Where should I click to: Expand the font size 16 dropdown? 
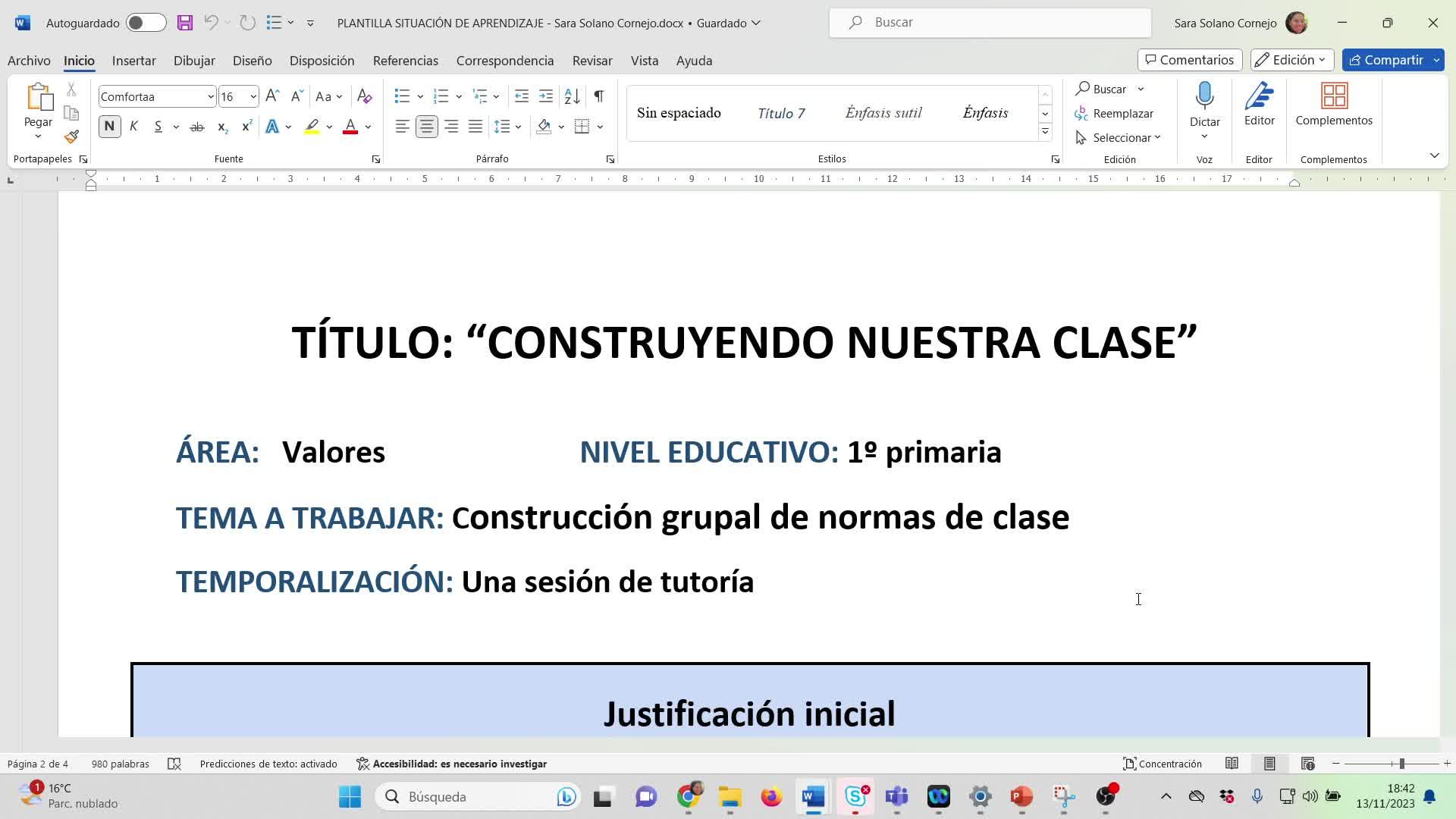253,96
